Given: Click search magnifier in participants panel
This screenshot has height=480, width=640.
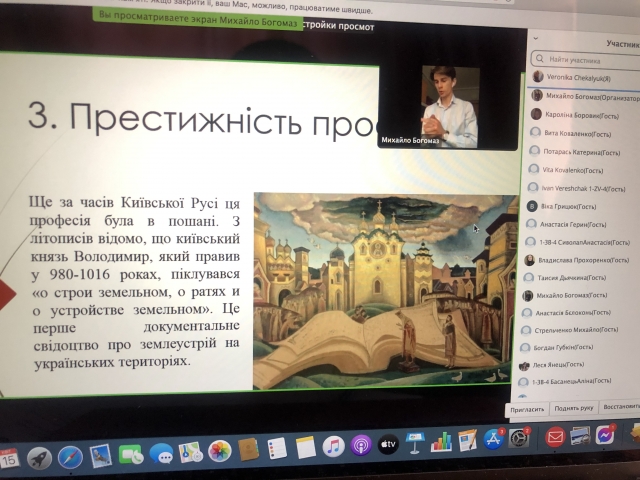Looking at the screenshot, I should (540, 59).
